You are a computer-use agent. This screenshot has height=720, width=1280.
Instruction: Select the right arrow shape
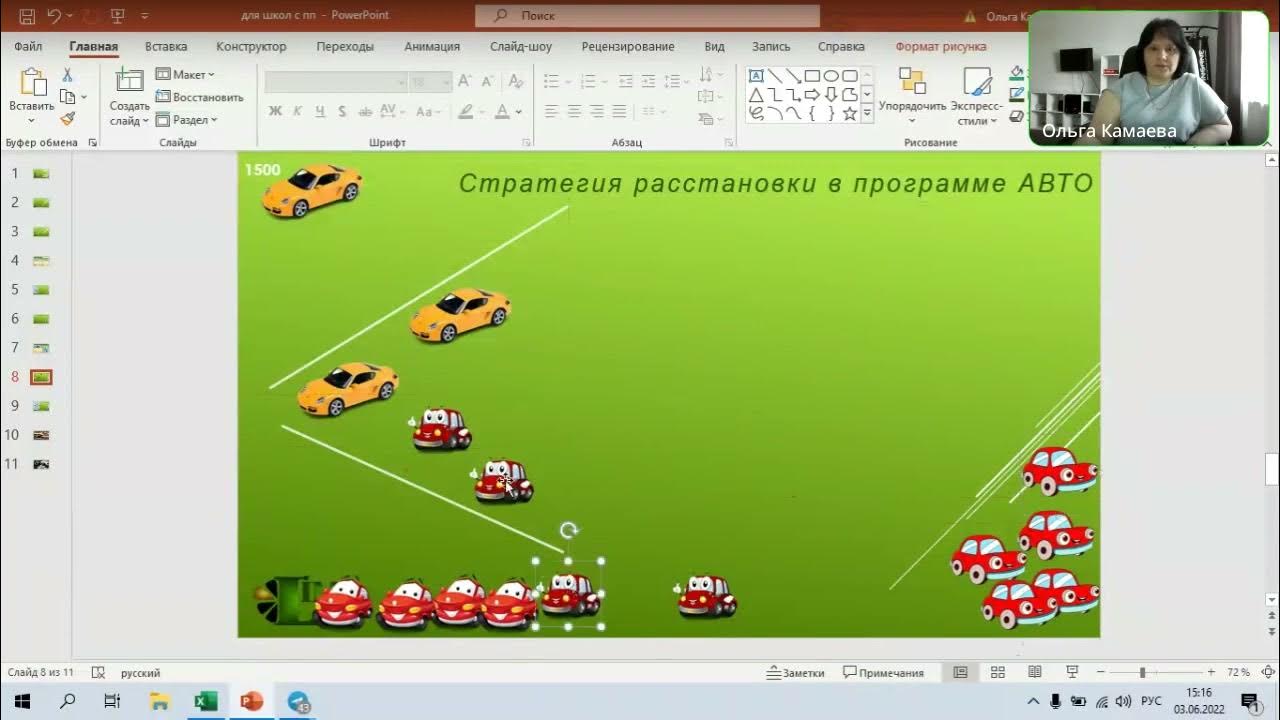pos(812,95)
